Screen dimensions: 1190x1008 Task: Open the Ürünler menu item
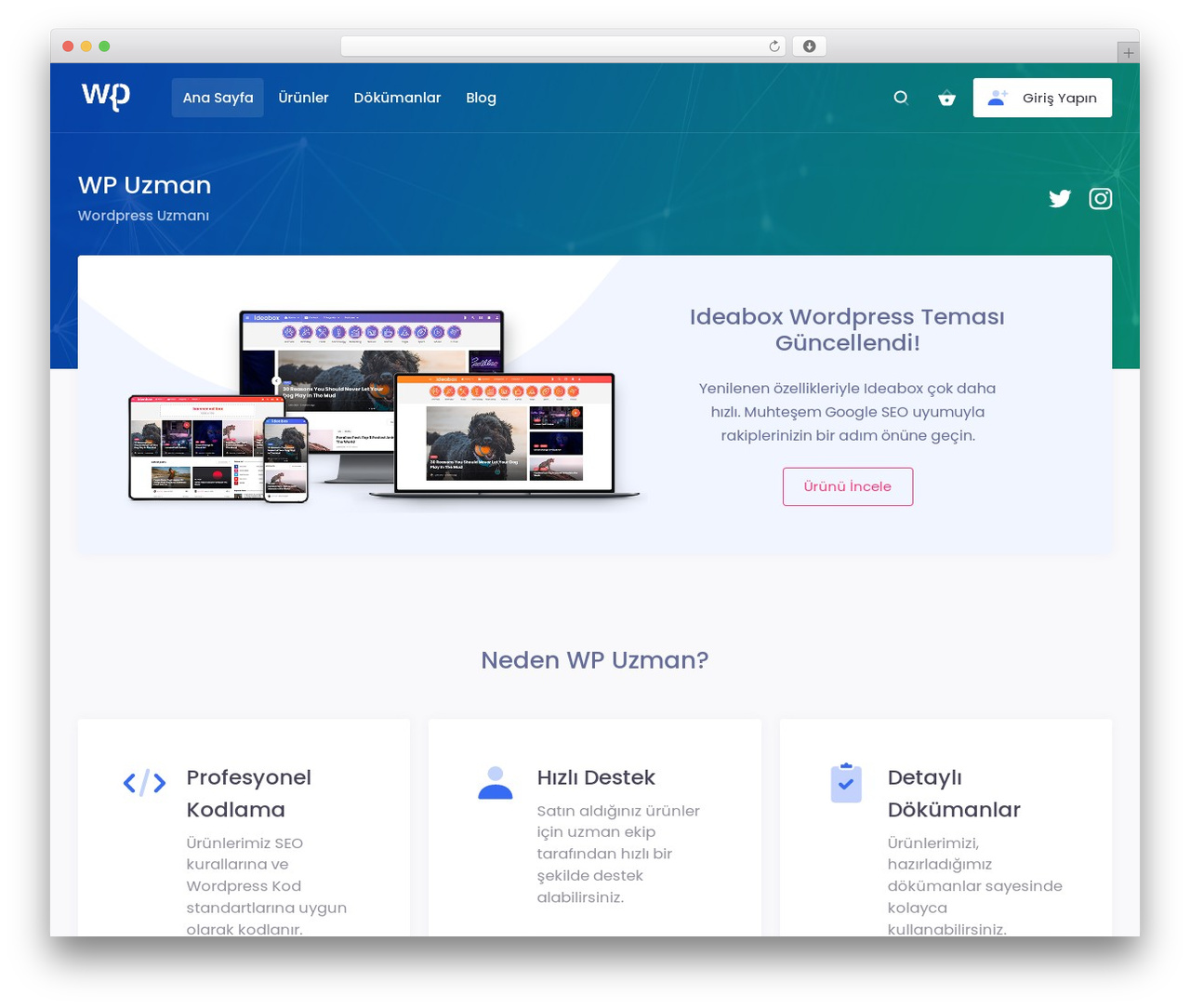coord(303,98)
